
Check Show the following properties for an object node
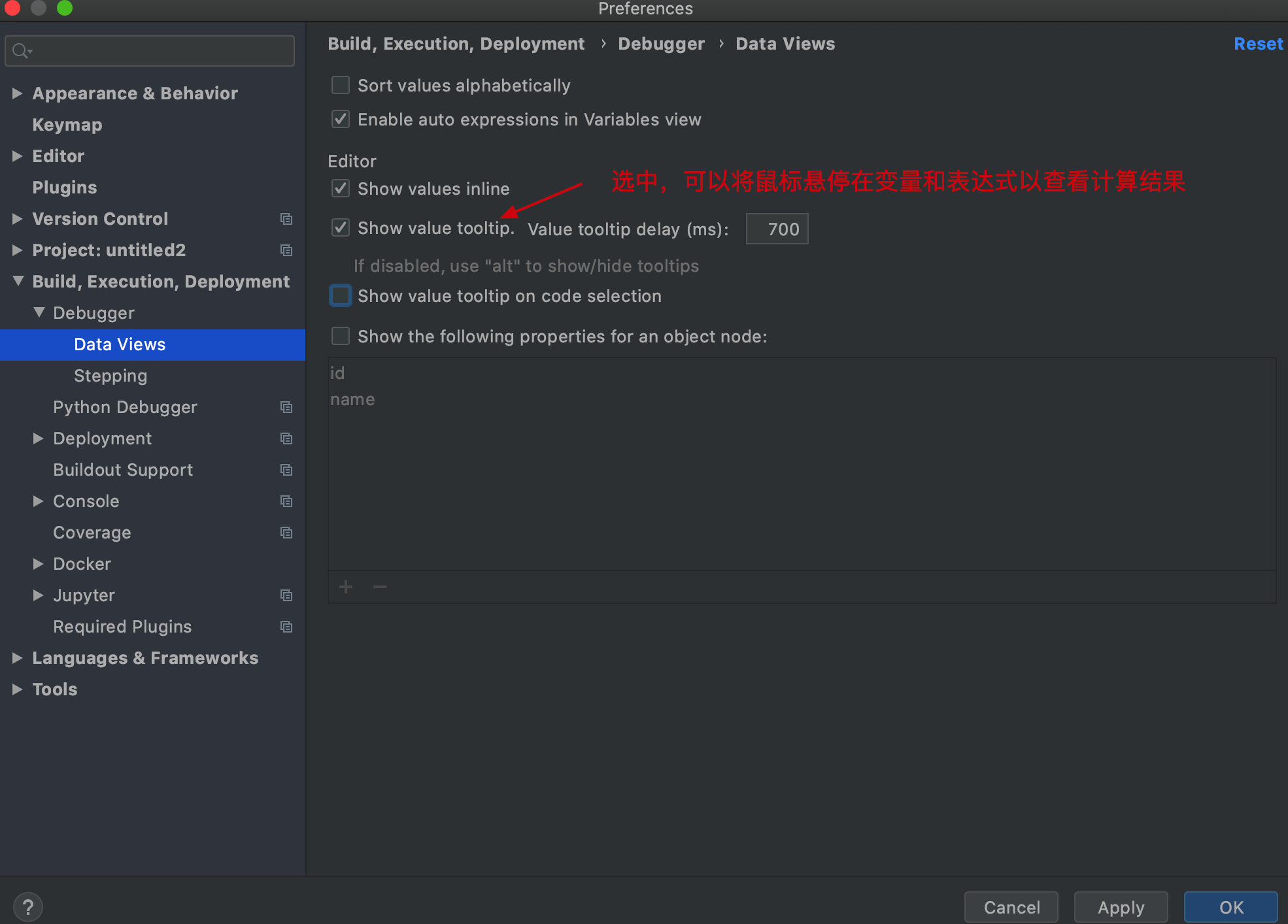[341, 337]
